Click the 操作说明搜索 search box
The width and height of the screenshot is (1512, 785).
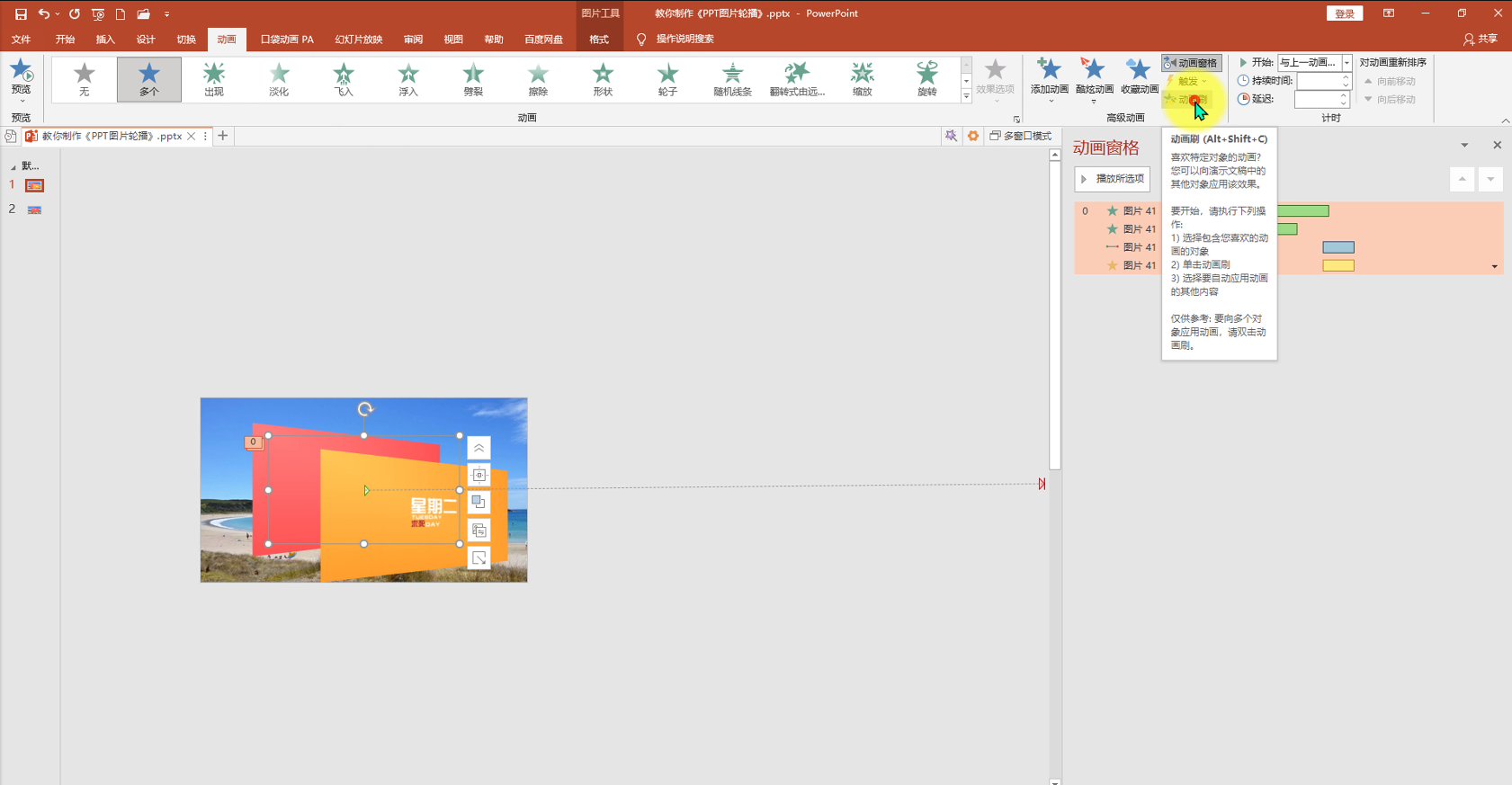tap(684, 40)
